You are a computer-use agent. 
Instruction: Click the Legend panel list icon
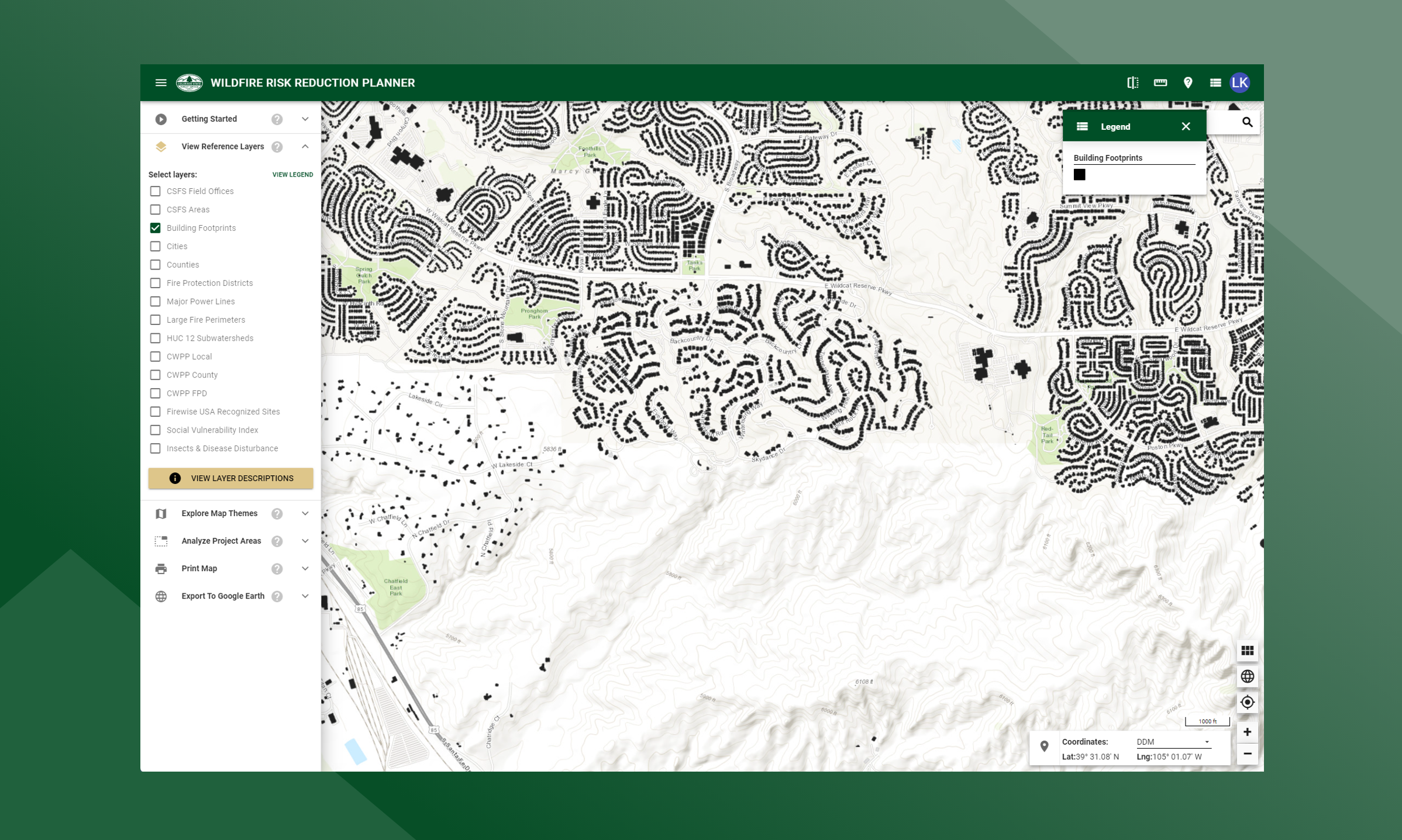coord(1082,126)
